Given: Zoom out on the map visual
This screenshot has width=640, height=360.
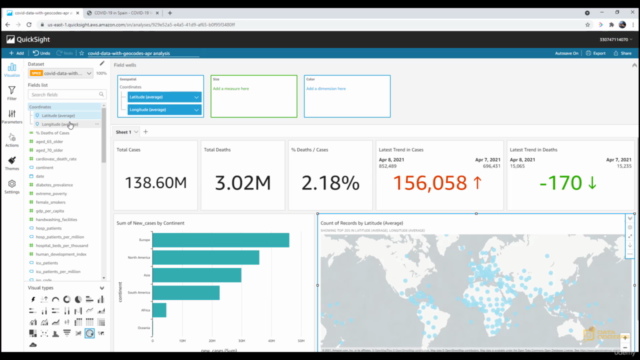Looking at the screenshot, I should [x=625, y=347].
